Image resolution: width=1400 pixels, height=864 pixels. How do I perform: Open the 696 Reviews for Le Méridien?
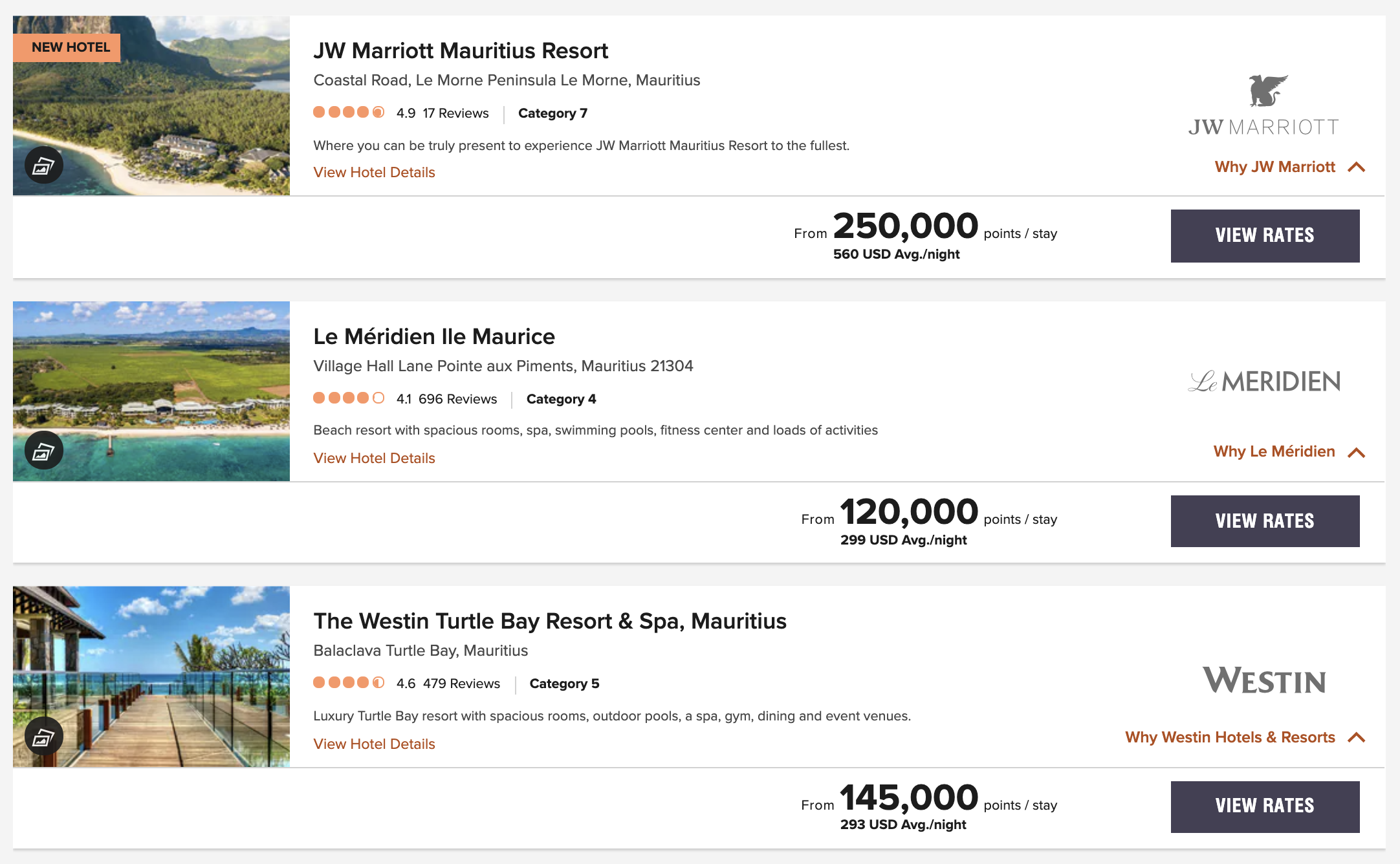(457, 399)
